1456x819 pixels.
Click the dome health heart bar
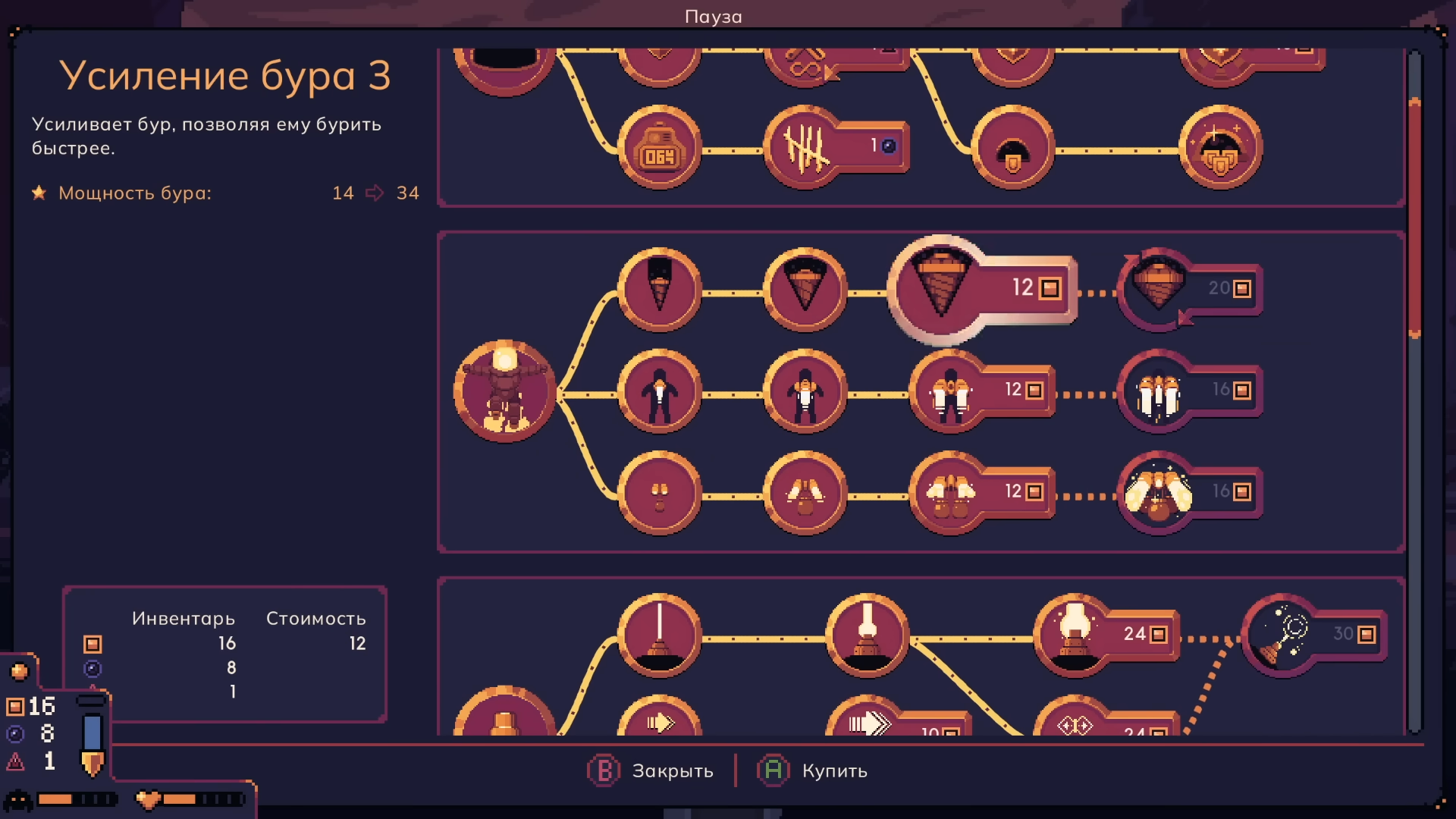[190, 799]
